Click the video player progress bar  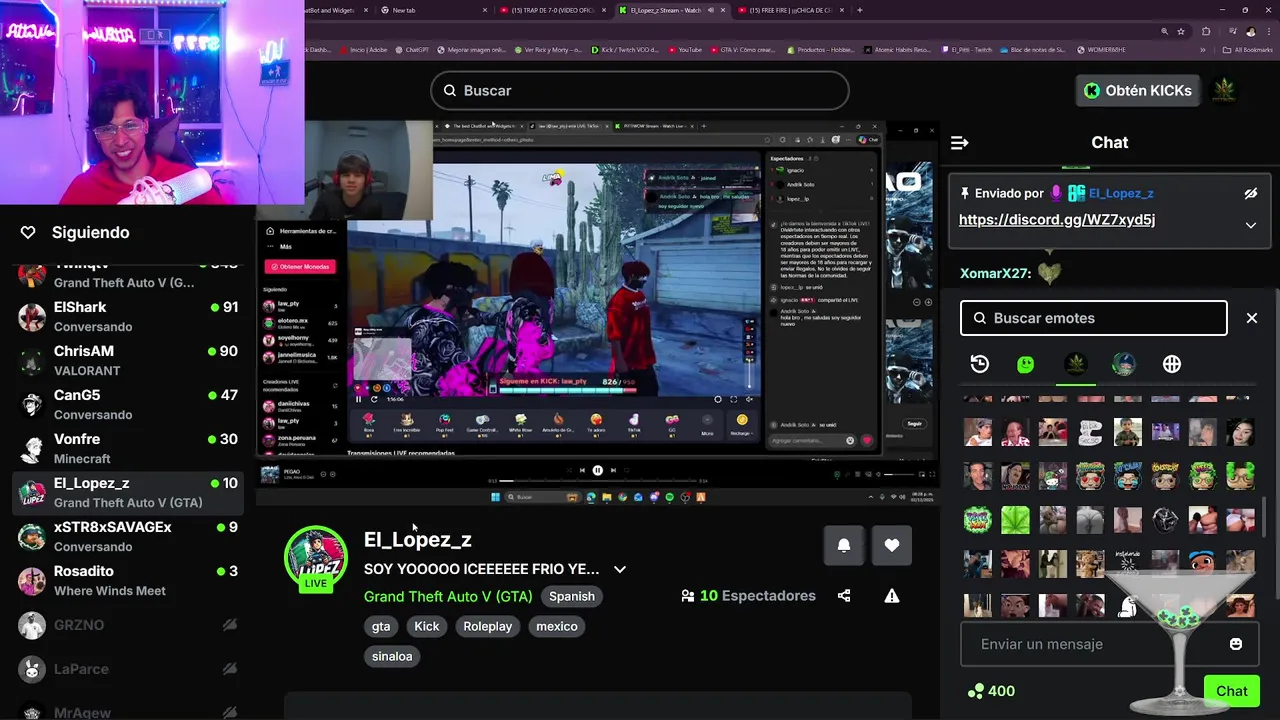coord(598,481)
